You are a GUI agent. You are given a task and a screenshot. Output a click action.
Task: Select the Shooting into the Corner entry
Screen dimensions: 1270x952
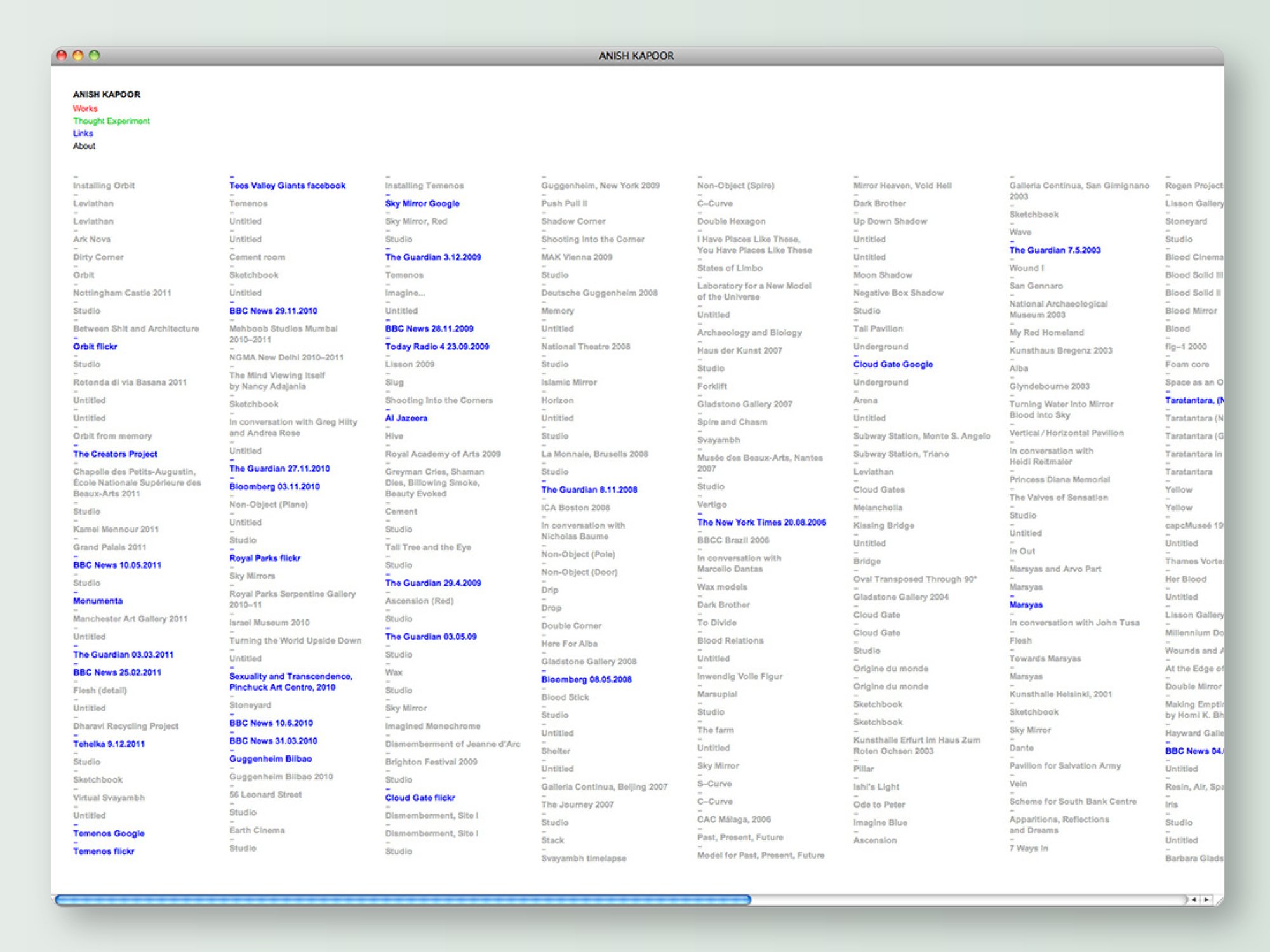click(x=592, y=239)
